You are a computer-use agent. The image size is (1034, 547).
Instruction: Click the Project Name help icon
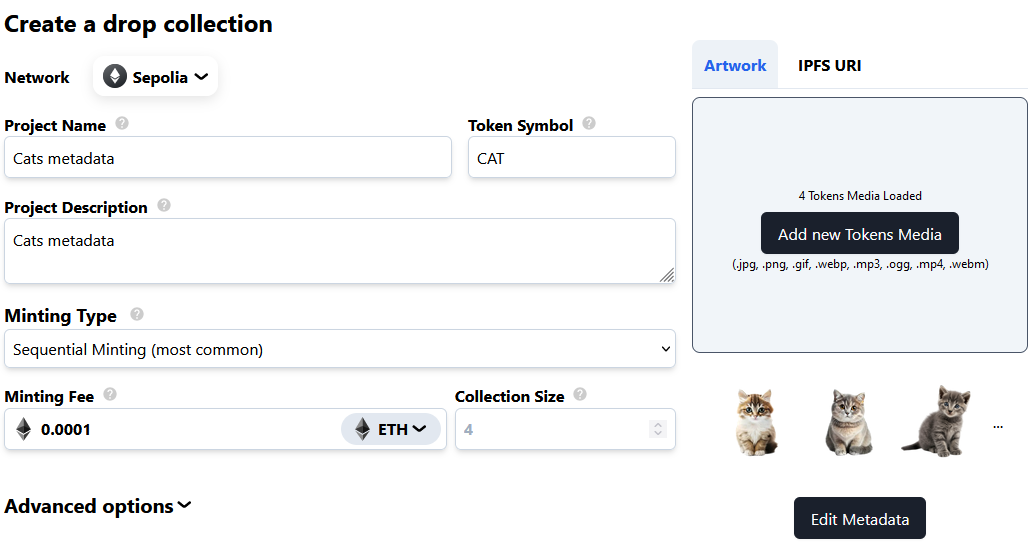pyautogui.click(x=122, y=124)
